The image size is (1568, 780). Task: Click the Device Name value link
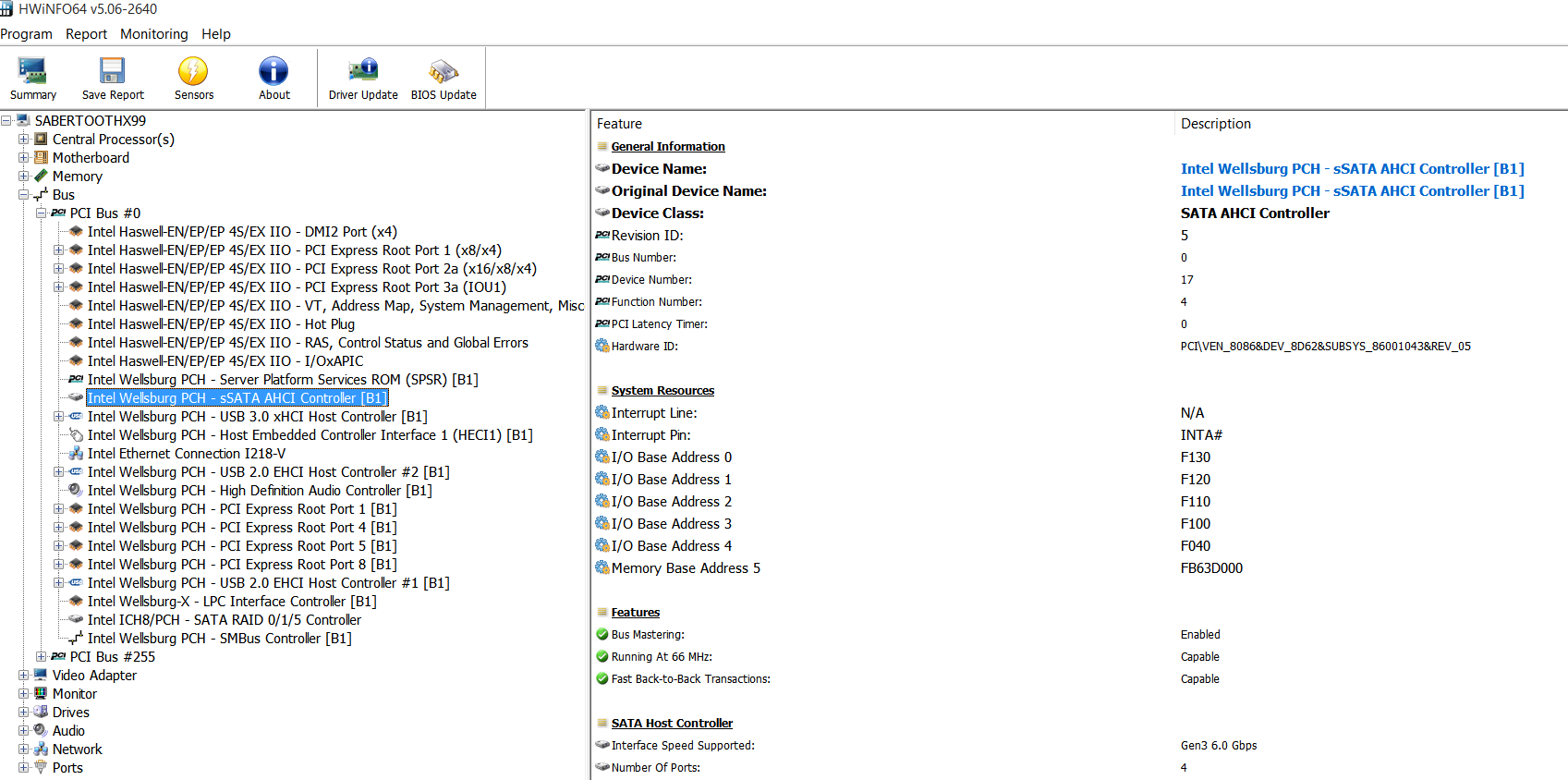(1352, 169)
